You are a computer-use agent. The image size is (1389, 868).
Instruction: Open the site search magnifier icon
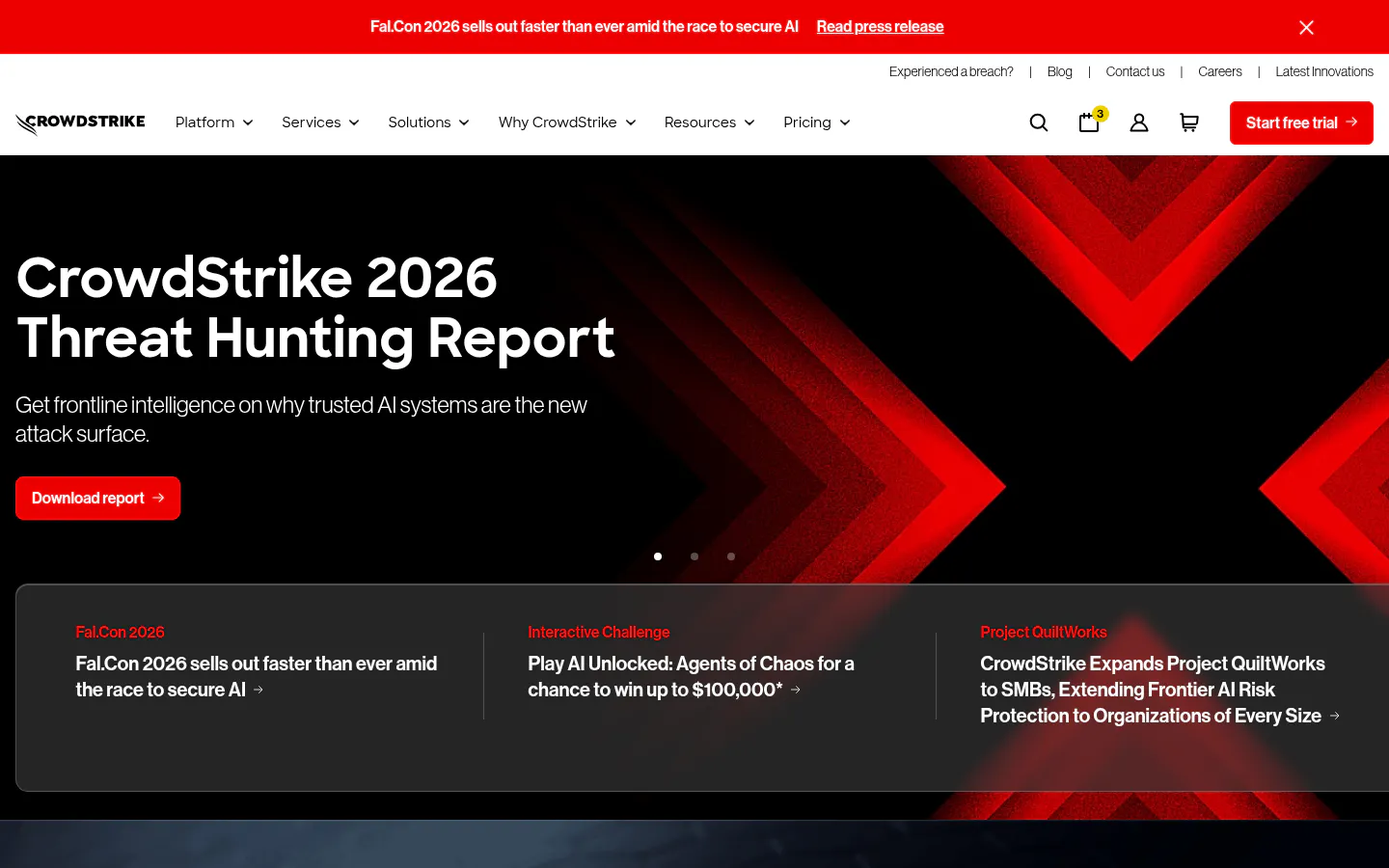1039,122
